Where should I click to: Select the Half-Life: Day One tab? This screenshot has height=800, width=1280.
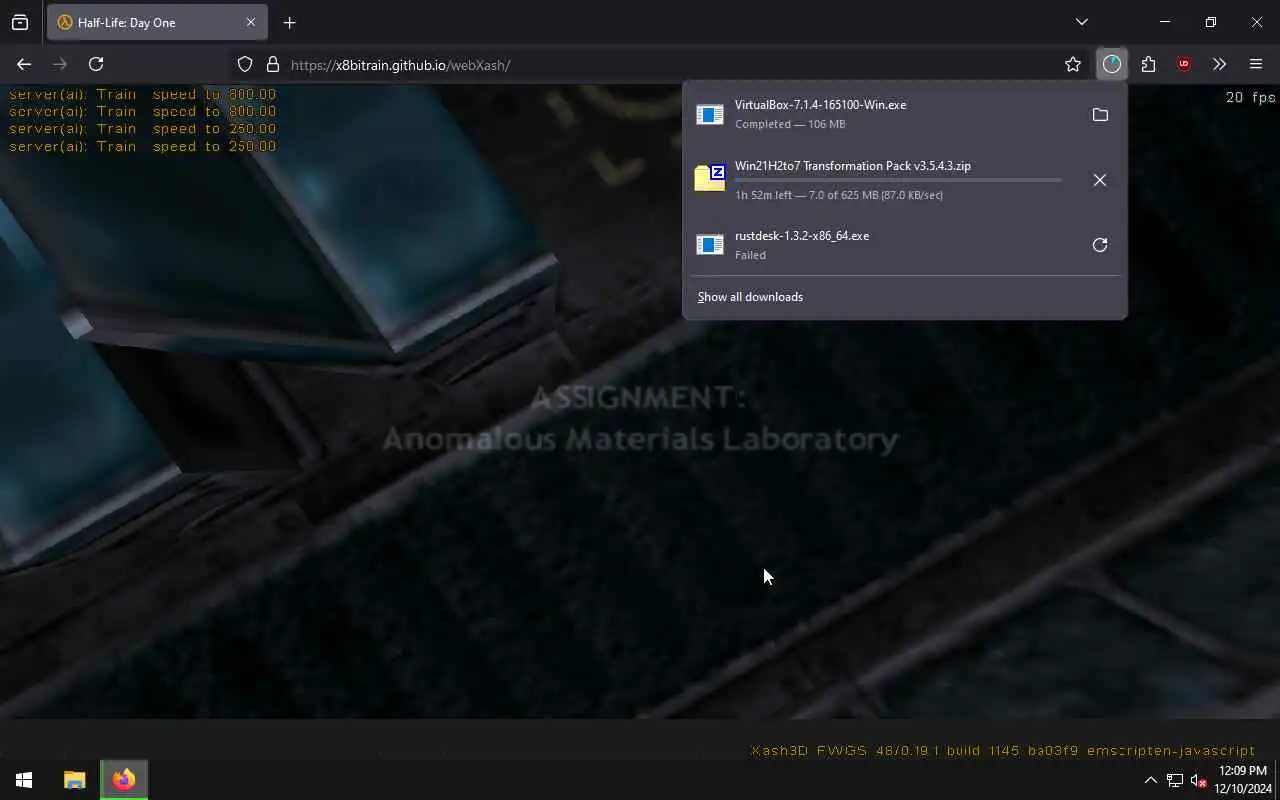155,22
